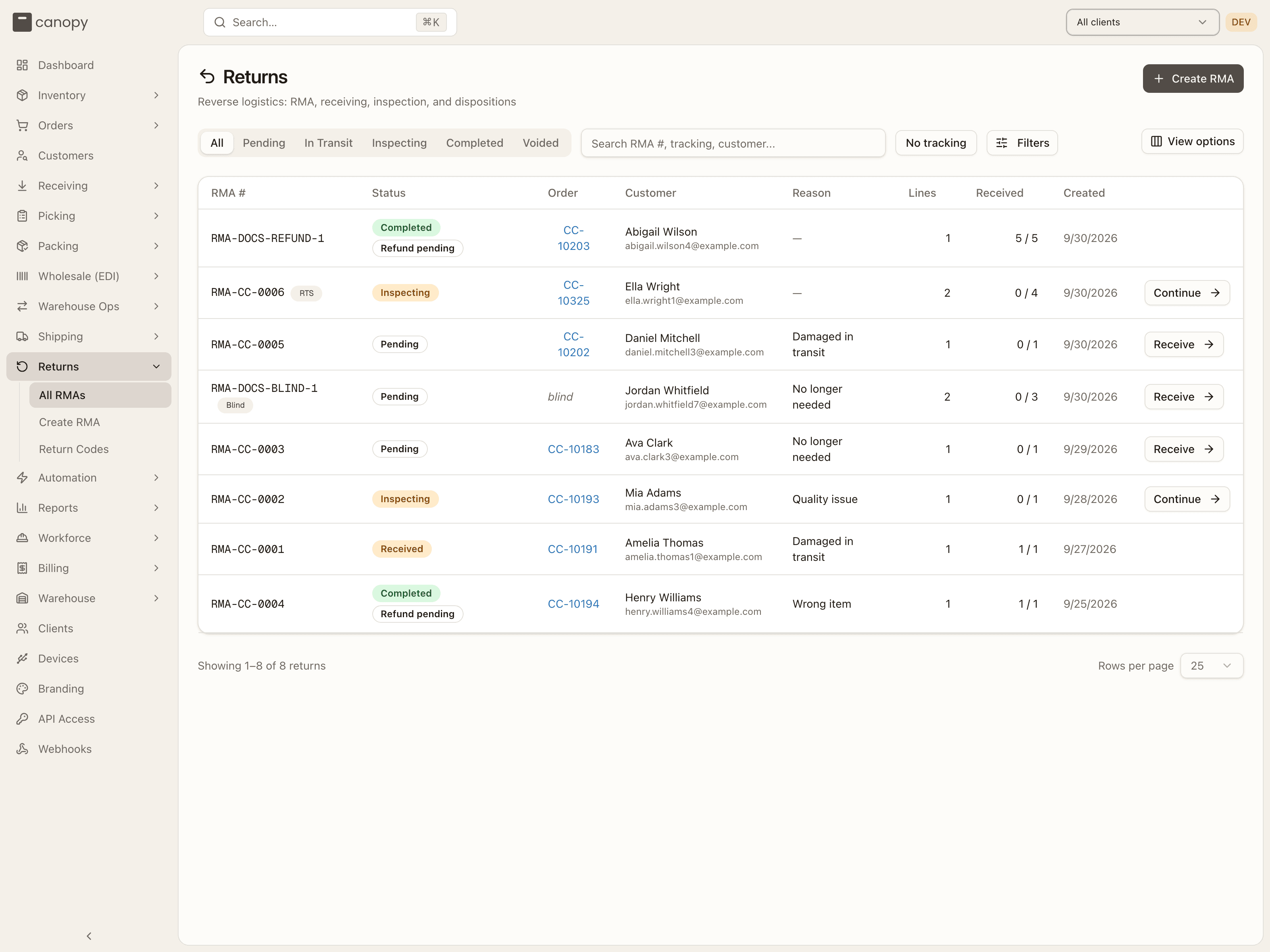Click Receive for RMA-DOCS-BLIND-1
The image size is (1270, 952).
pyautogui.click(x=1183, y=397)
